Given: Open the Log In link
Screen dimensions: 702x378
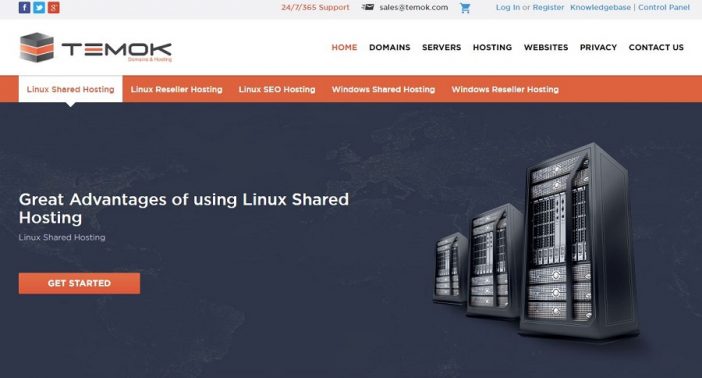Looking at the screenshot, I should [508, 7].
